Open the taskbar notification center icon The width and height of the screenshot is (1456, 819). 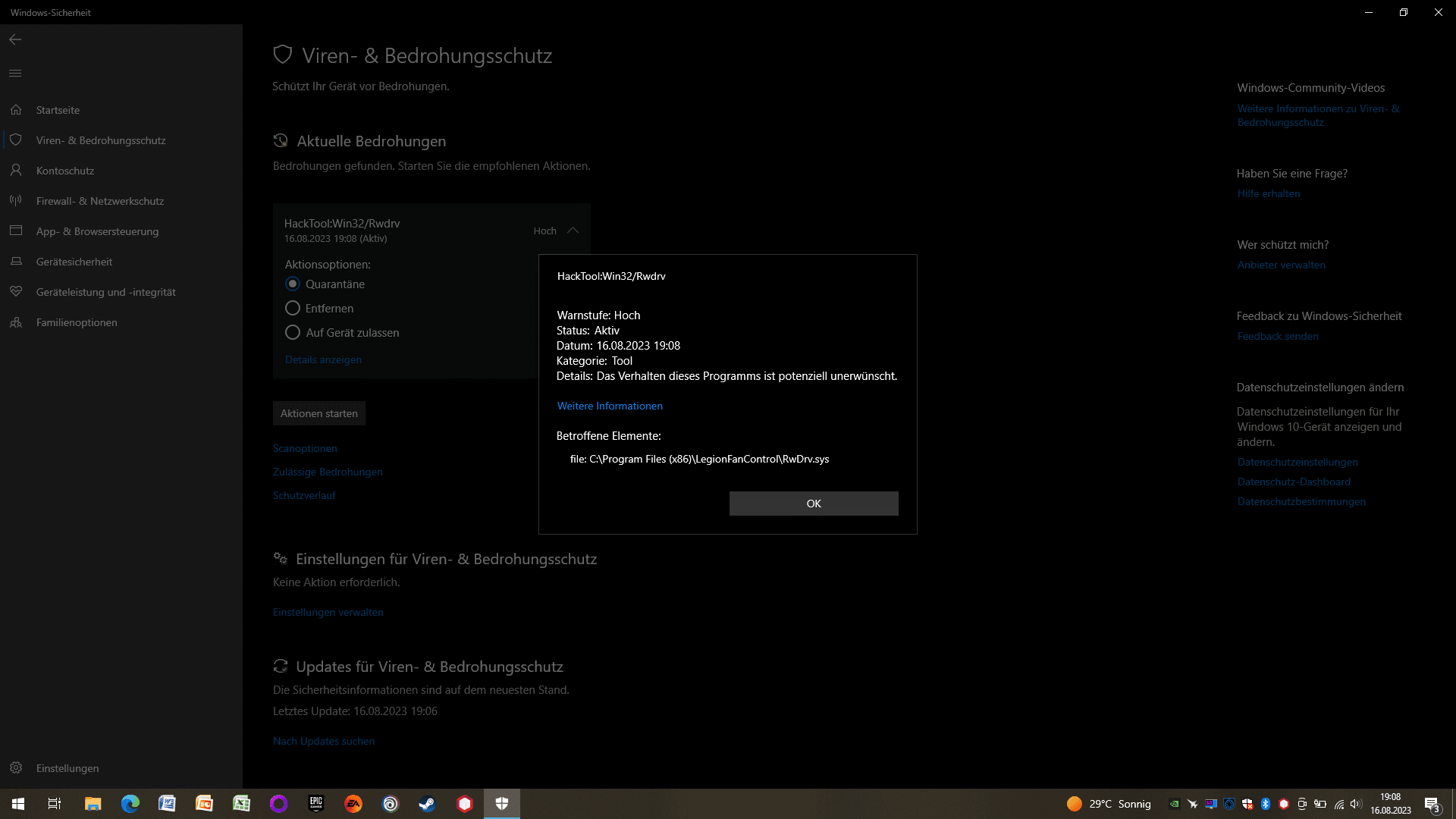[1432, 805]
